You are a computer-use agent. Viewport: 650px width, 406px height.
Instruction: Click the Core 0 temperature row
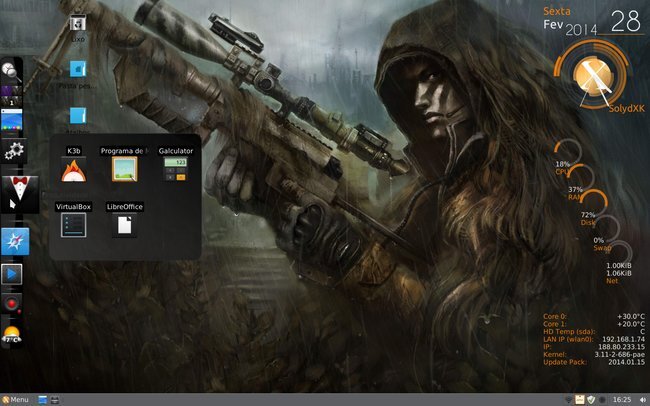point(594,316)
